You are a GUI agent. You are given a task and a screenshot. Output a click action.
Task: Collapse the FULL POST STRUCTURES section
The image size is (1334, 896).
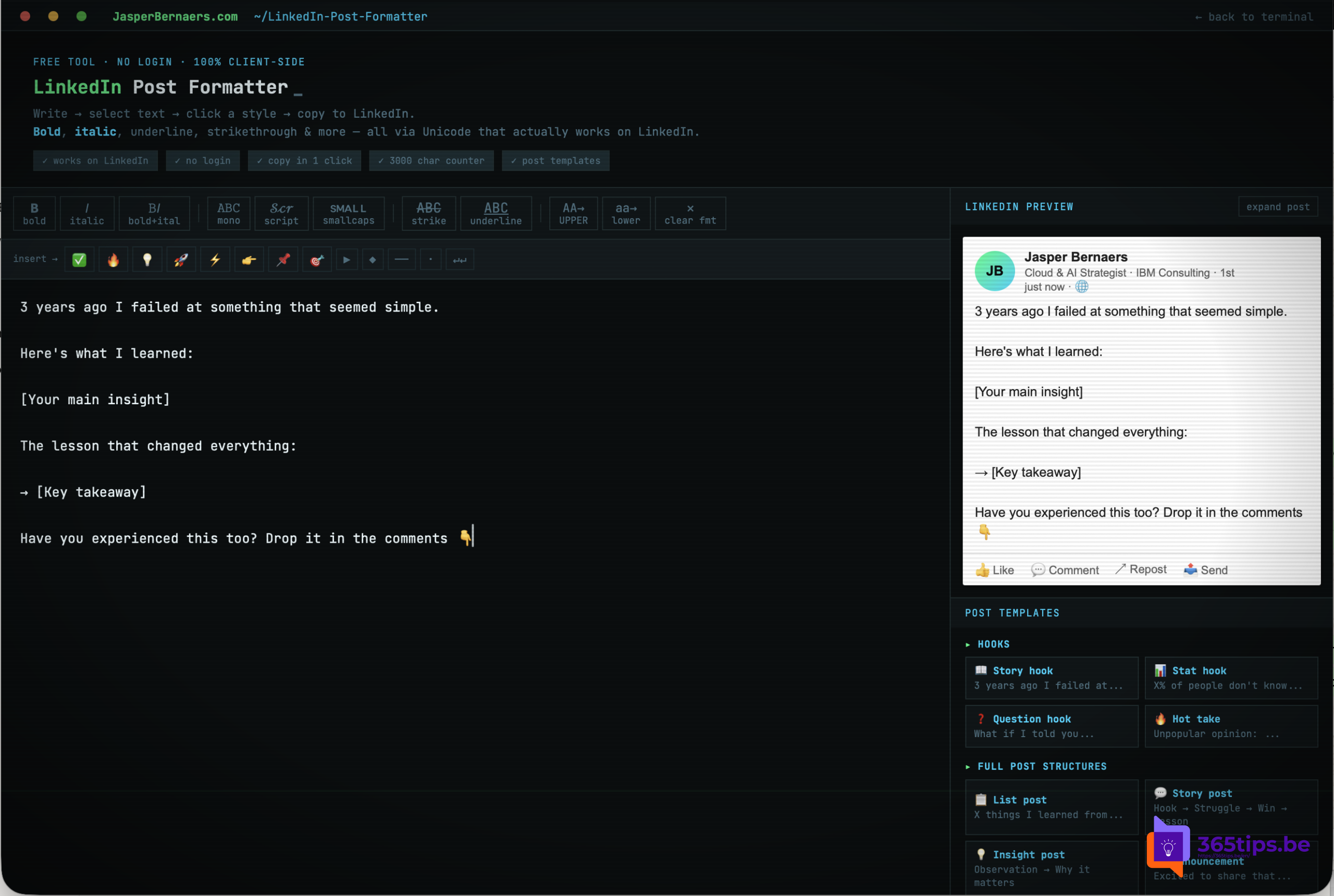1036,767
